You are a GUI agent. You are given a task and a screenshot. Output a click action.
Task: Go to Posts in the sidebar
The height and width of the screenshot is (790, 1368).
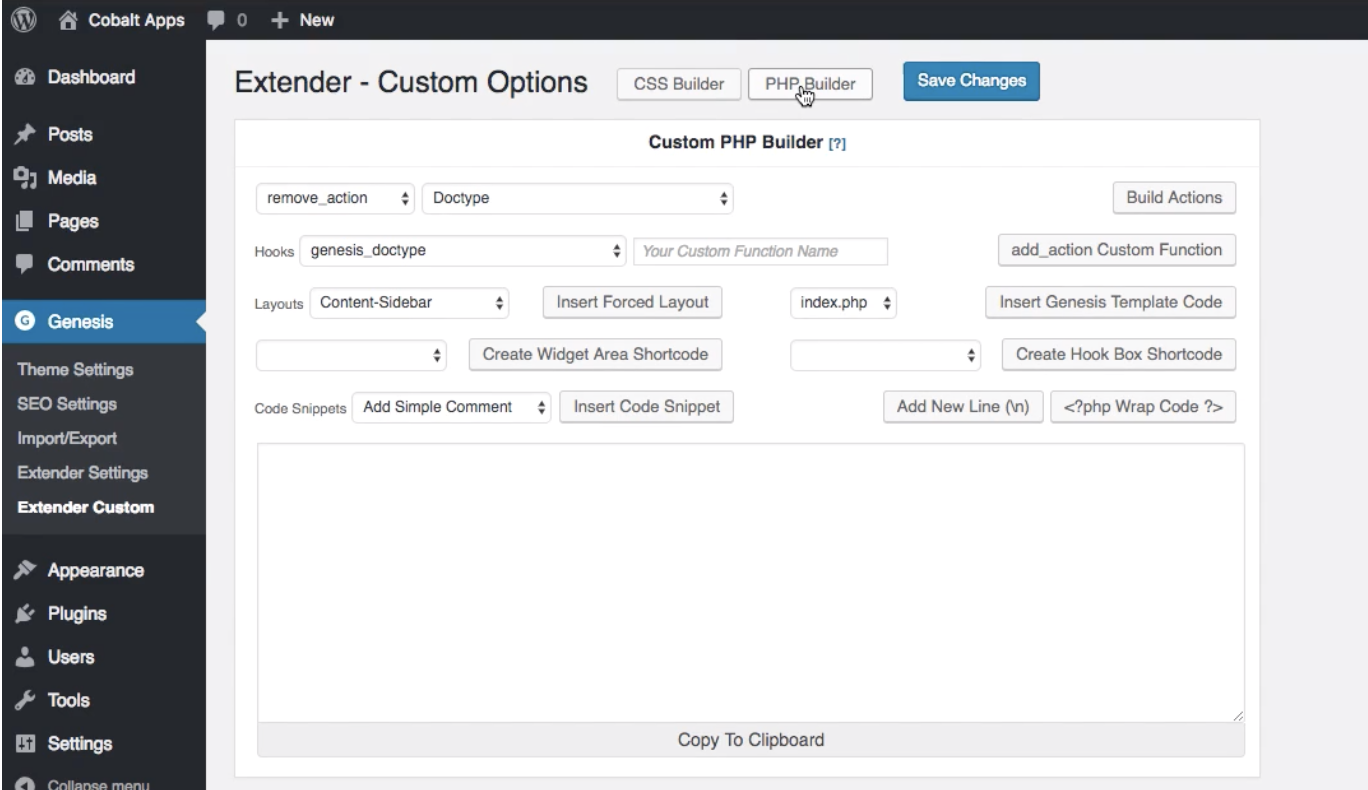[x=69, y=134]
